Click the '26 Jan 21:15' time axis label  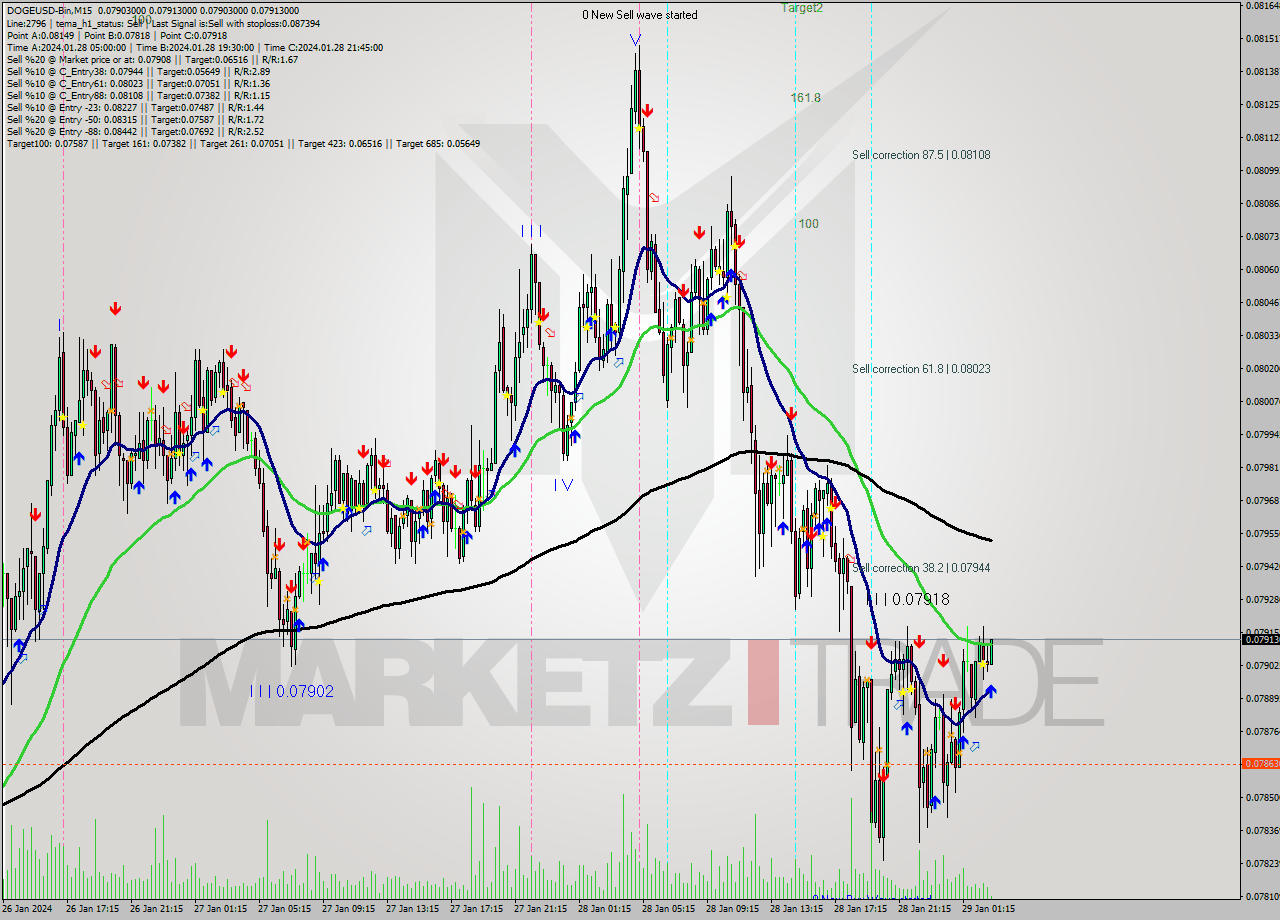(x=156, y=910)
